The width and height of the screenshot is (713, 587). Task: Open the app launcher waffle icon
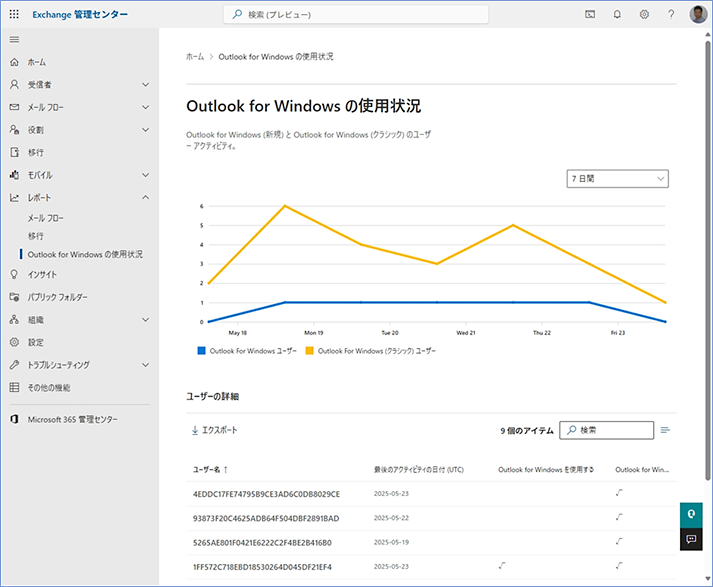point(14,15)
